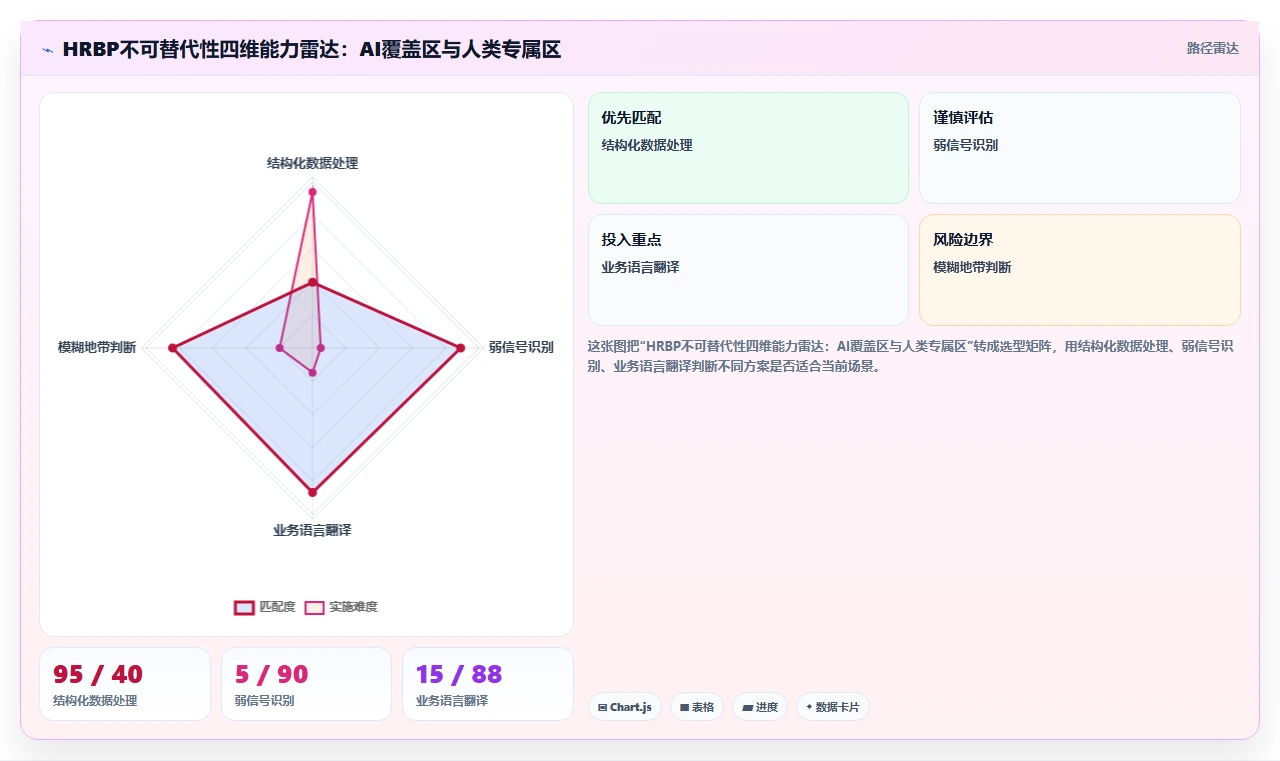This screenshot has height=761, width=1280.
Task: Click the 数据卡片 chip
Action: pos(833,707)
